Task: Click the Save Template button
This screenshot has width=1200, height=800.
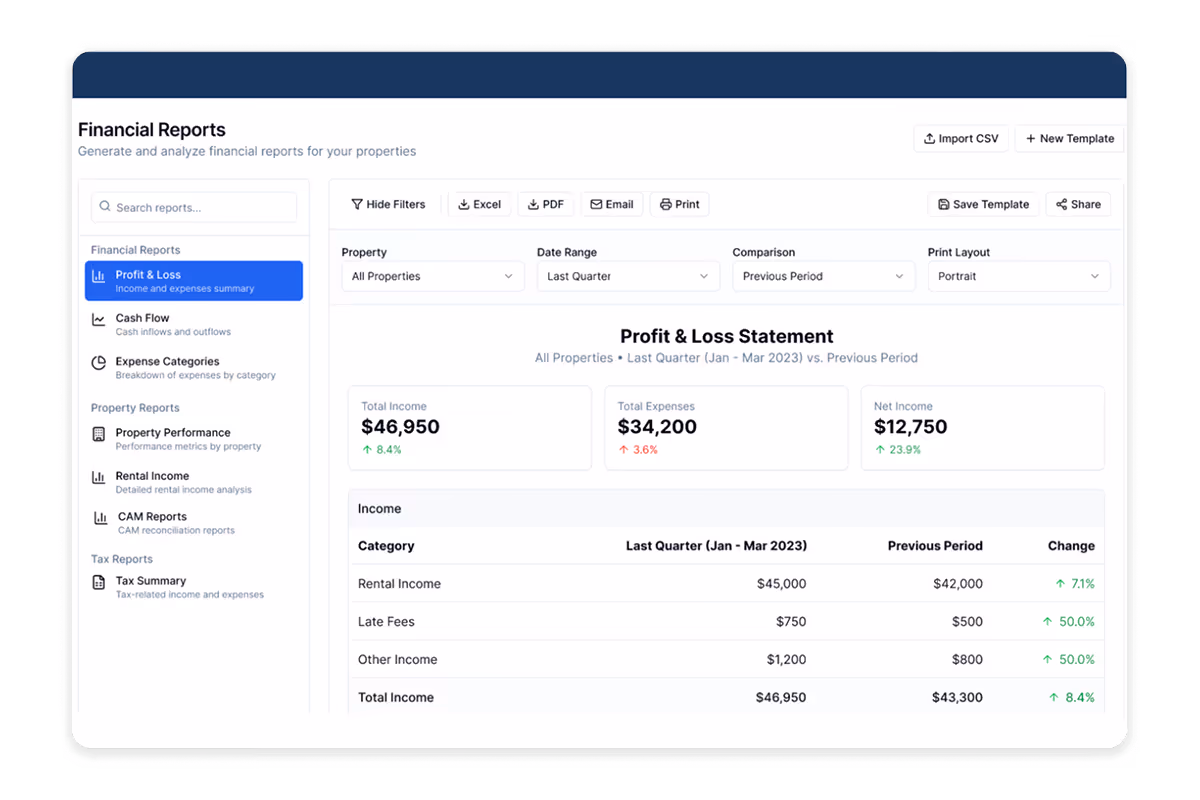Action: coord(984,204)
